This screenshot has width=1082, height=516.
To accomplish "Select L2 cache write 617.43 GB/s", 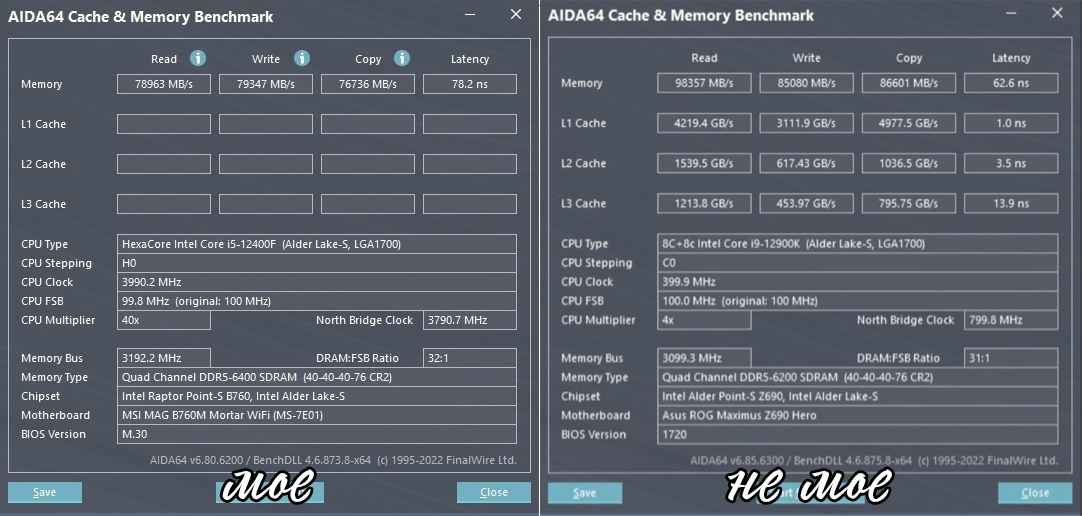I will click(x=807, y=163).
